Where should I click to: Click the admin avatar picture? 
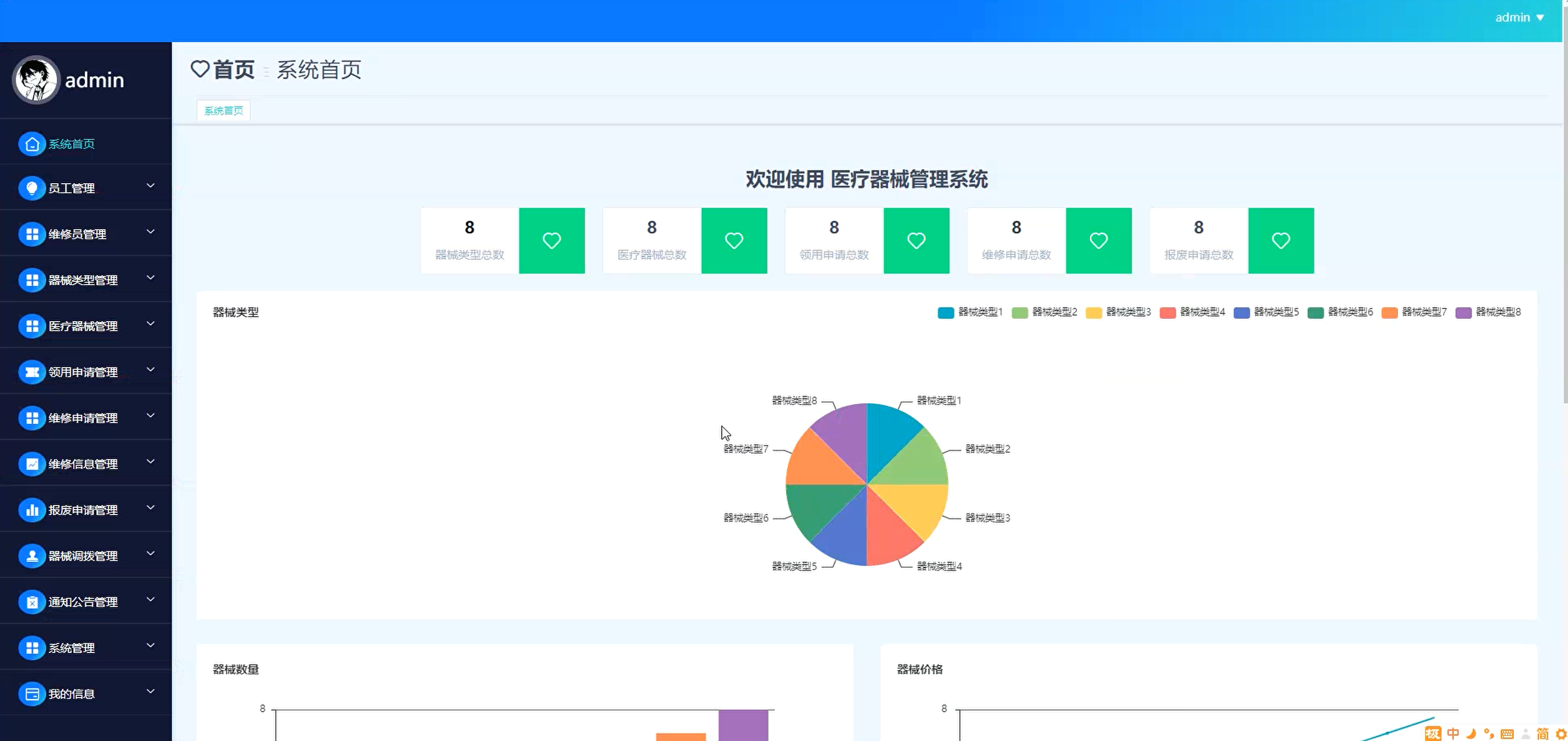tap(36, 80)
